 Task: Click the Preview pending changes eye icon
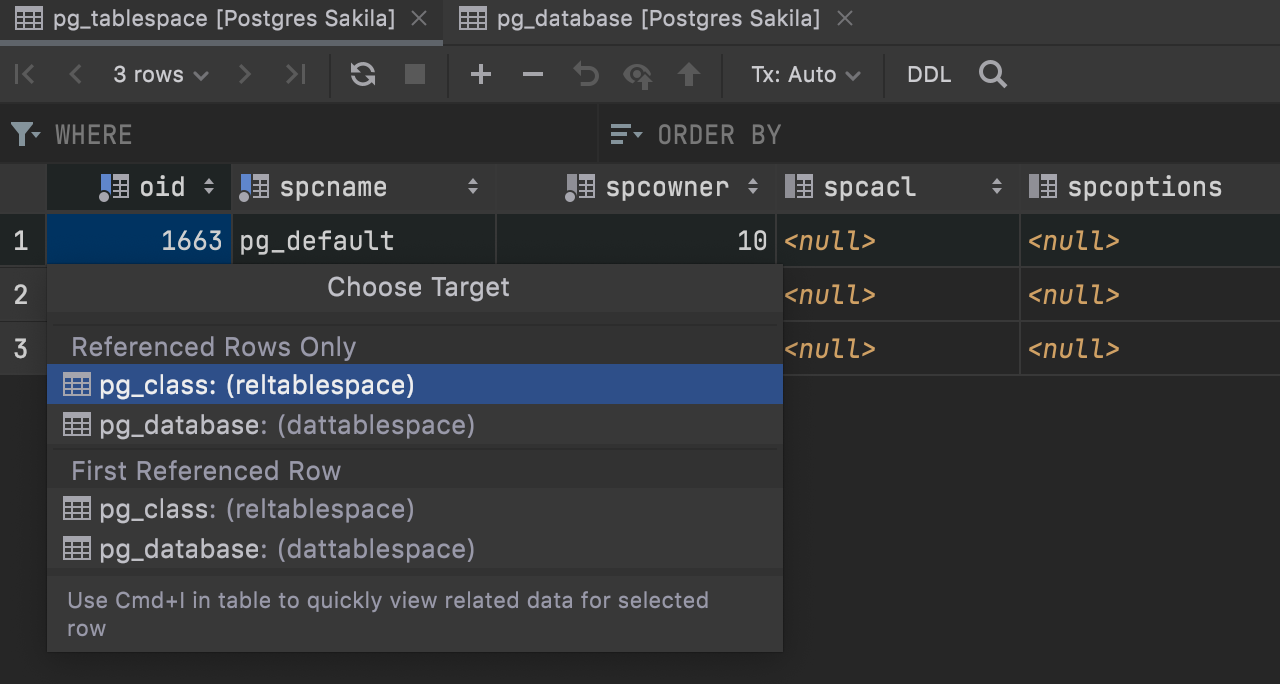coord(637,74)
